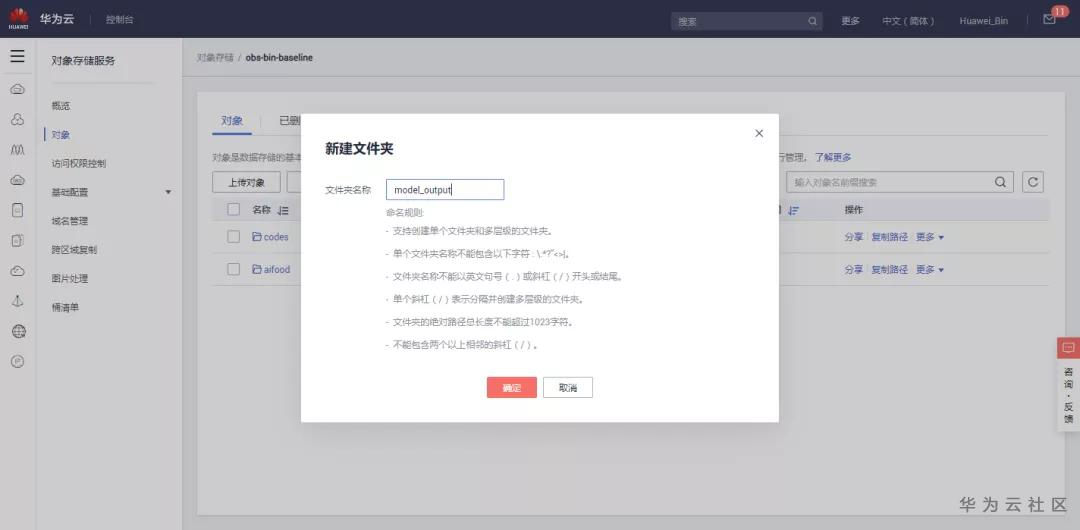Focus the 文件夹名称 input field
The height and width of the screenshot is (530, 1080).
(x=445, y=190)
